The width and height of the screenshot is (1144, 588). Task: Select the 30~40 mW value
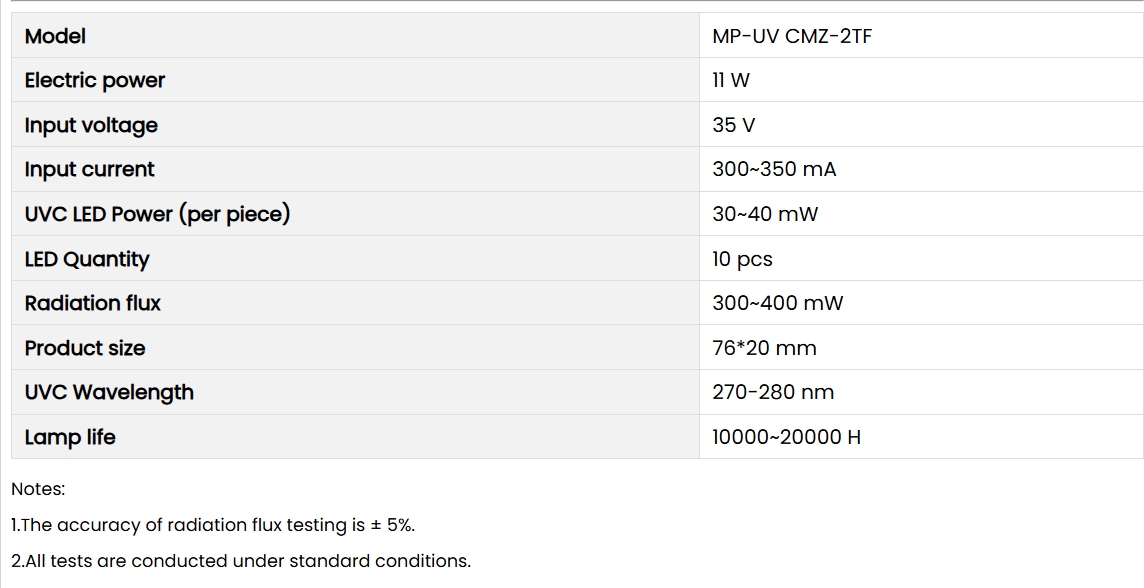[x=765, y=214]
